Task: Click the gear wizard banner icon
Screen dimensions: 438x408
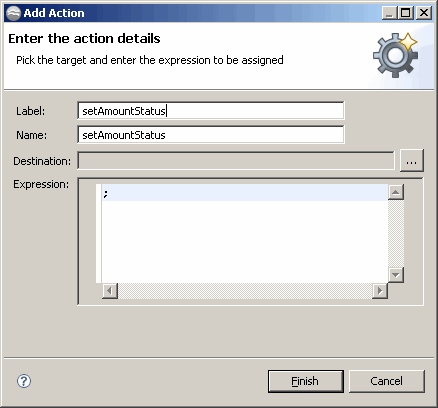Action: pos(395,55)
